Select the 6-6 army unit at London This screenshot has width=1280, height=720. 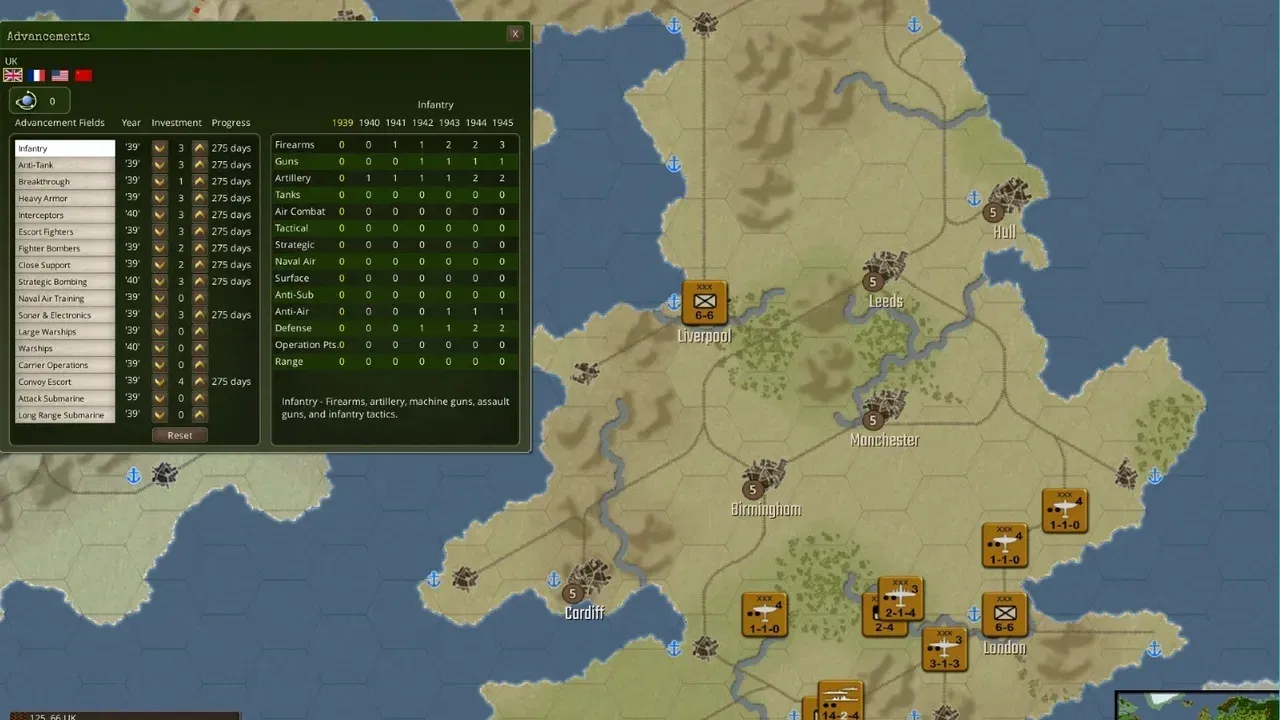[1003, 614]
